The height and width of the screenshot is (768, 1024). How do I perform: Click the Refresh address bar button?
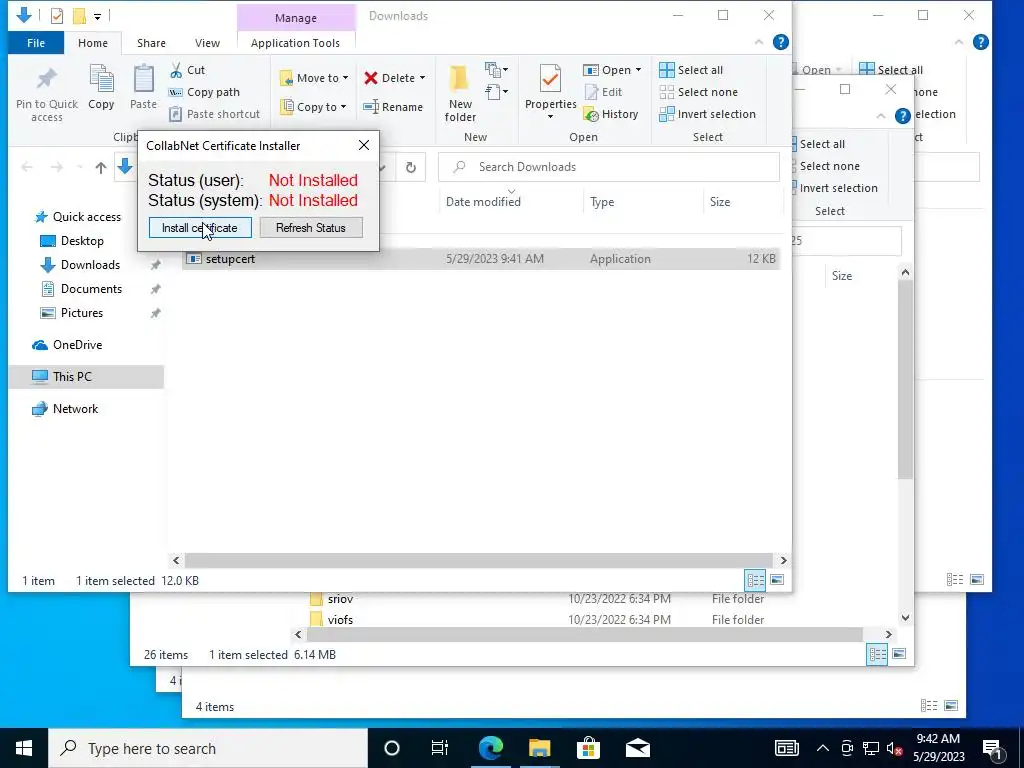coord(411,168)
